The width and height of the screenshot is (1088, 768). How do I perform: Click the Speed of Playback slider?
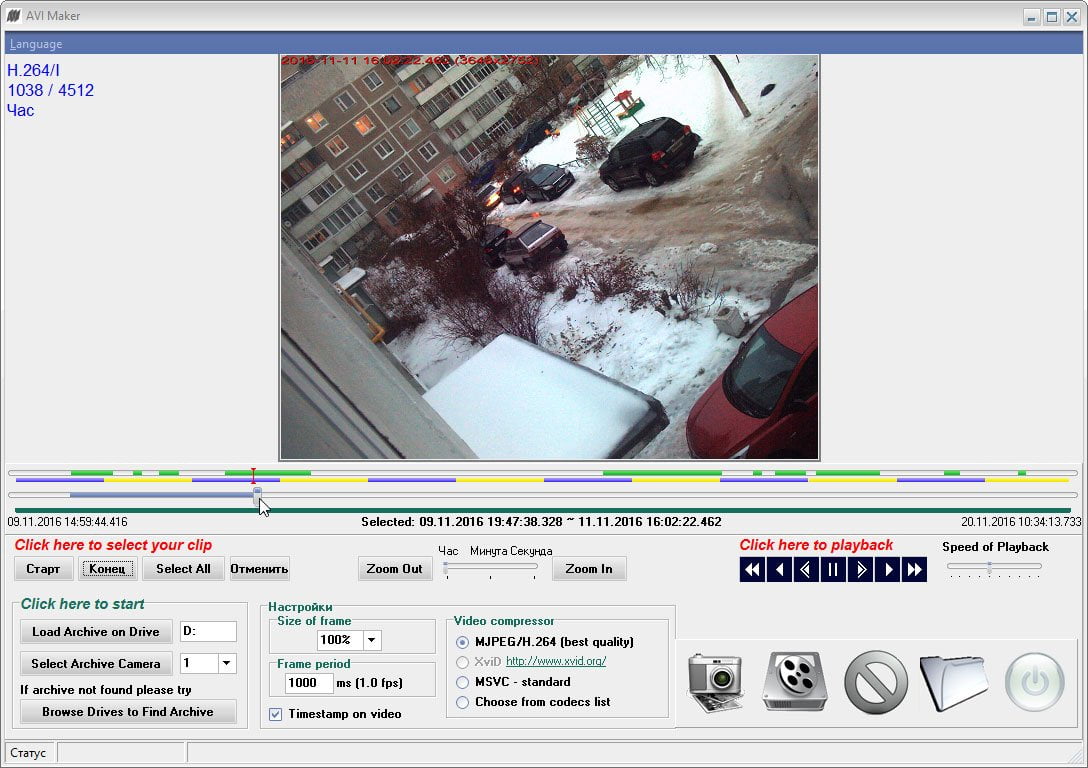[994, 567]
